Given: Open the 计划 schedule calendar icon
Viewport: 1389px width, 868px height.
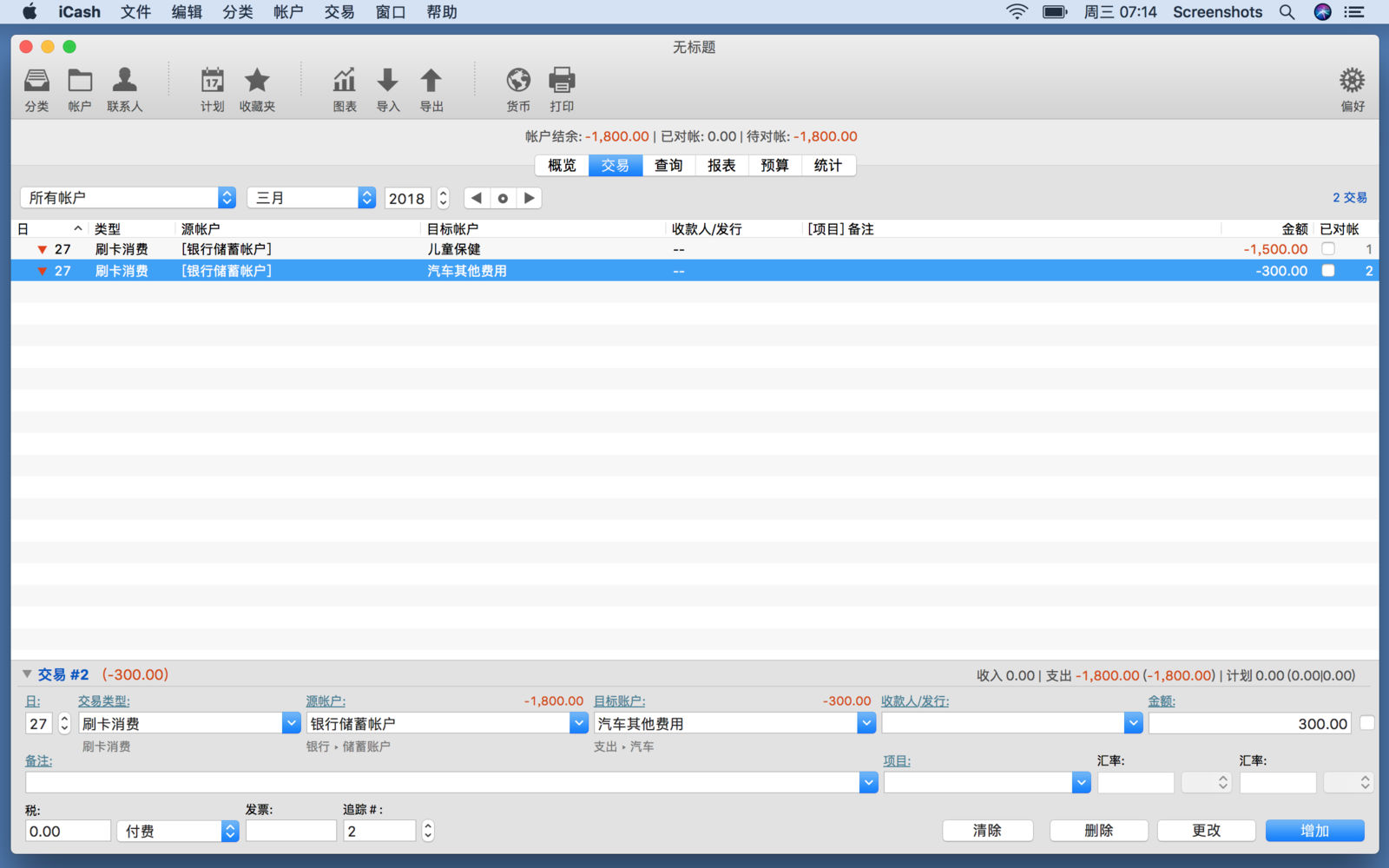Looking at the screenshot, I should [x=213, y=89].
